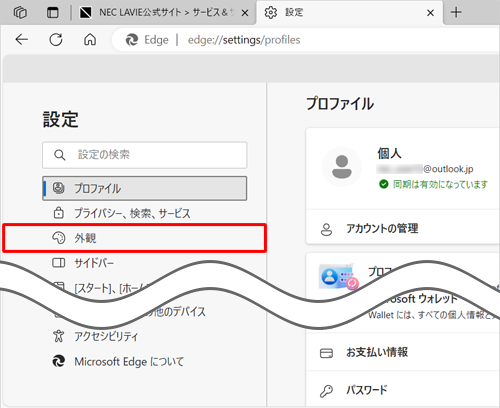Click the lock icon beside プライバシー
The height and width of the screenshot is (408, 500).
59,212
